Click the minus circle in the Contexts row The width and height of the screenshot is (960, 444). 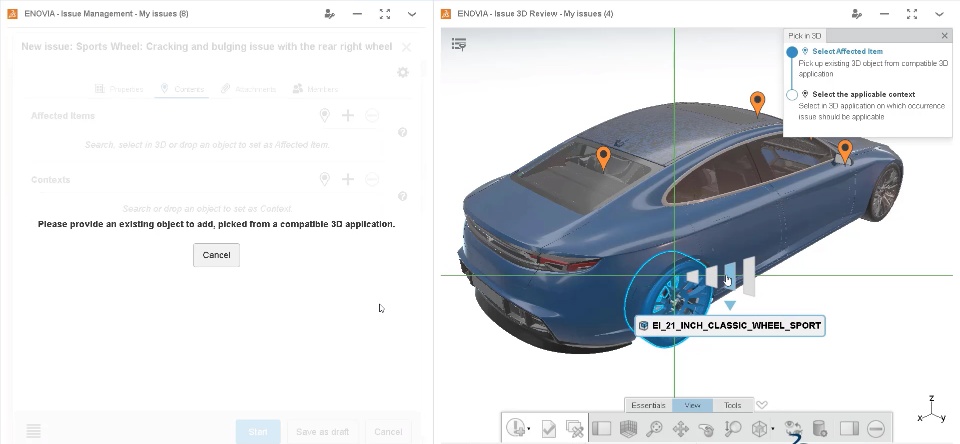(372, 179)
